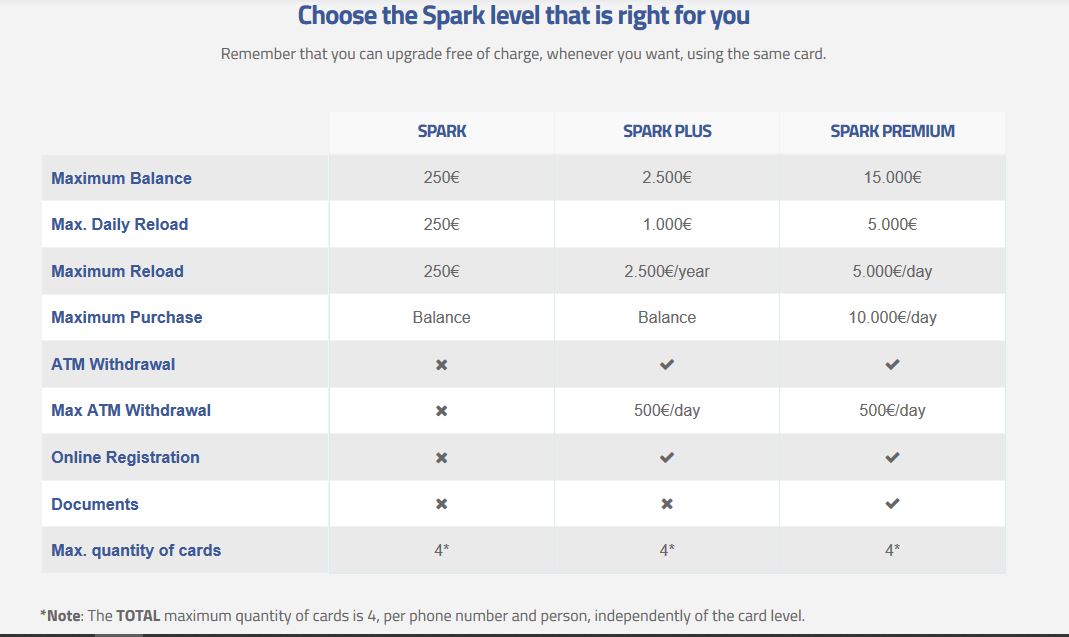Click the Maximum Balance row label
This screenshot has height=637, width=1069.
coord(121,178)
